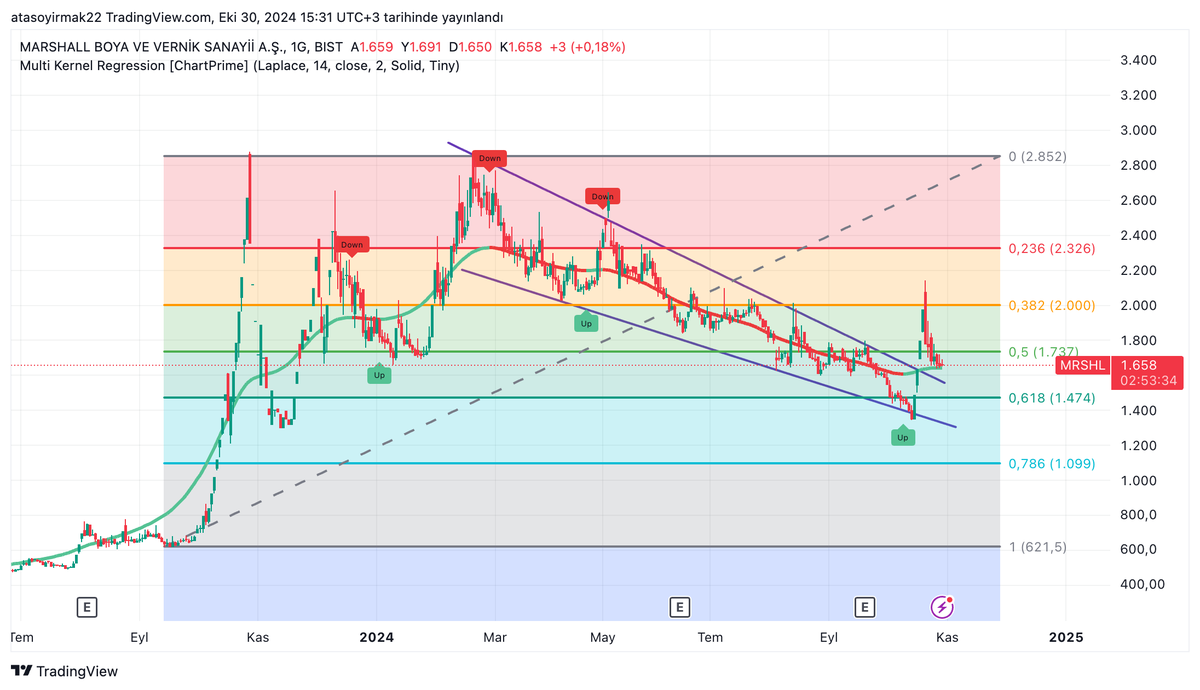Click the atasoyirmak22 publisher header line
Image resolution: width=1200 pixels, height=690 pixels.
pos(255,18)
